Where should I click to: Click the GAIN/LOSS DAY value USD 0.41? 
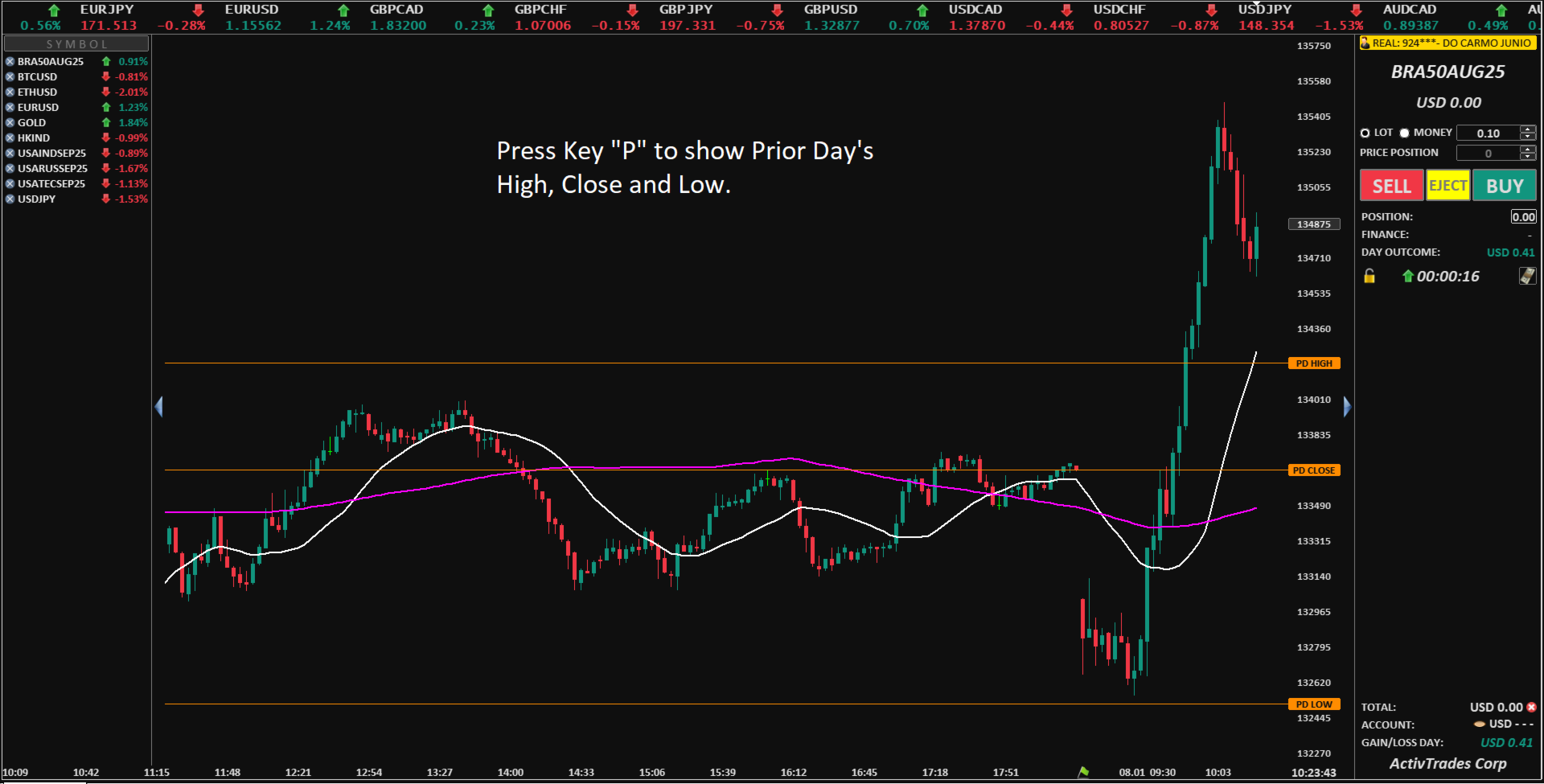[x=1507, y=743]
